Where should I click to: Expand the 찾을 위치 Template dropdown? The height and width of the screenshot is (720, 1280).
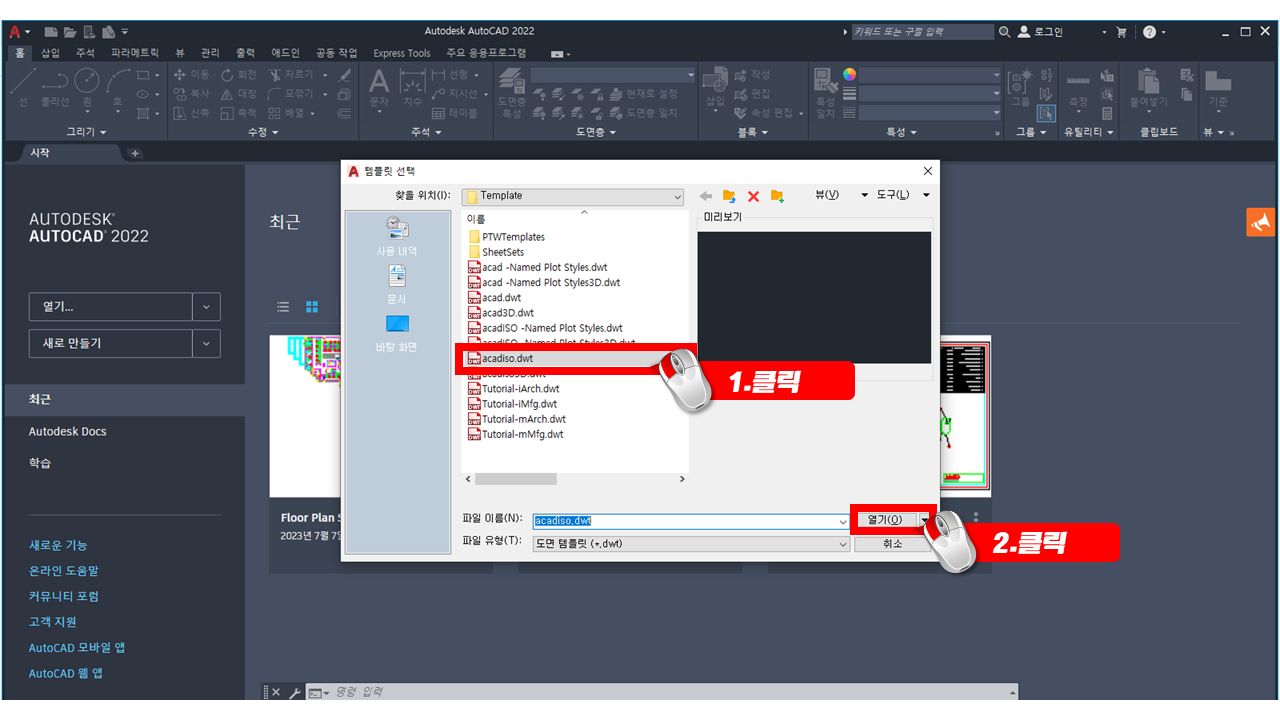[677, 196]
